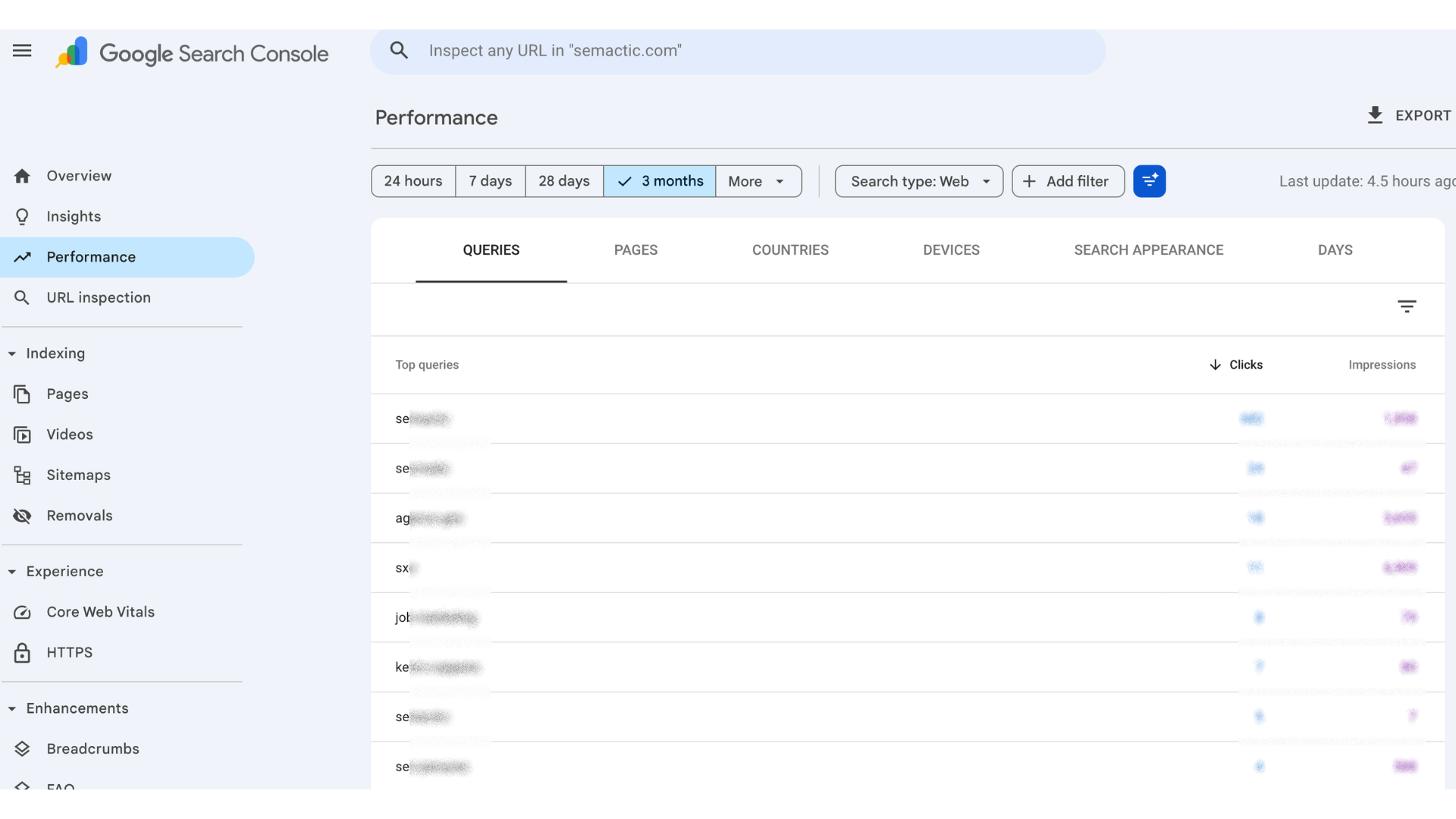Open the More date range dropdown
1456x819 pixels.
[758, 181]
